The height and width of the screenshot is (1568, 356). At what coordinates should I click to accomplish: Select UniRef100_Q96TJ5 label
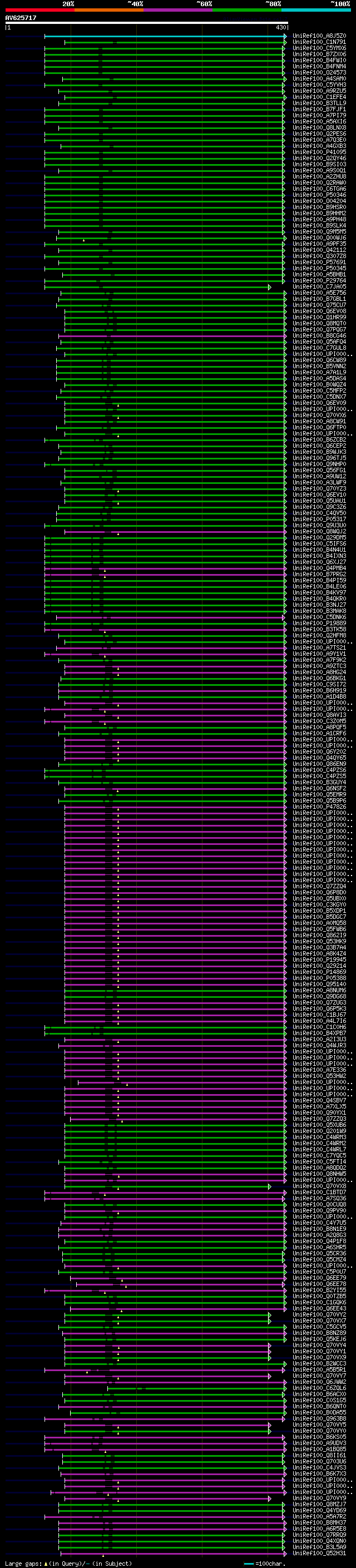(319, 458)
